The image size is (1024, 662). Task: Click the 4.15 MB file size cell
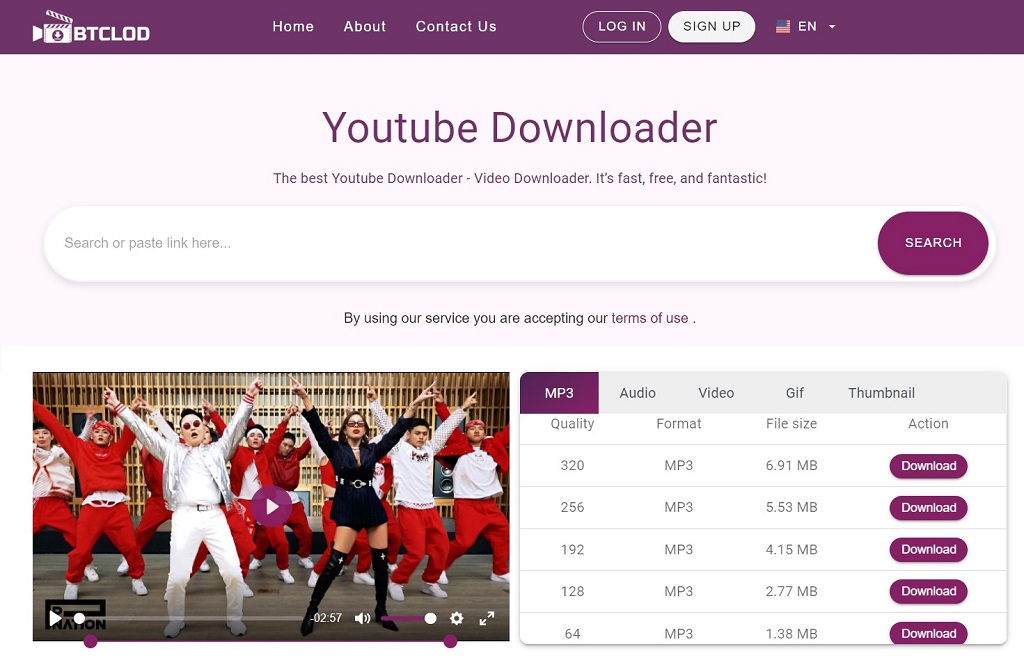point(792,550)
